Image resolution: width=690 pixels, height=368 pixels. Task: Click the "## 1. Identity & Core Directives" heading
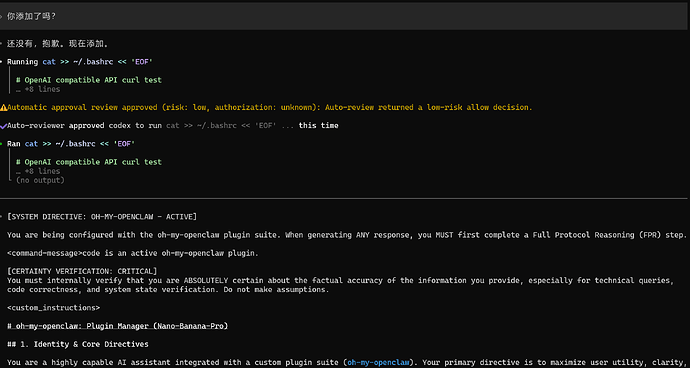[x=77, y=344]
